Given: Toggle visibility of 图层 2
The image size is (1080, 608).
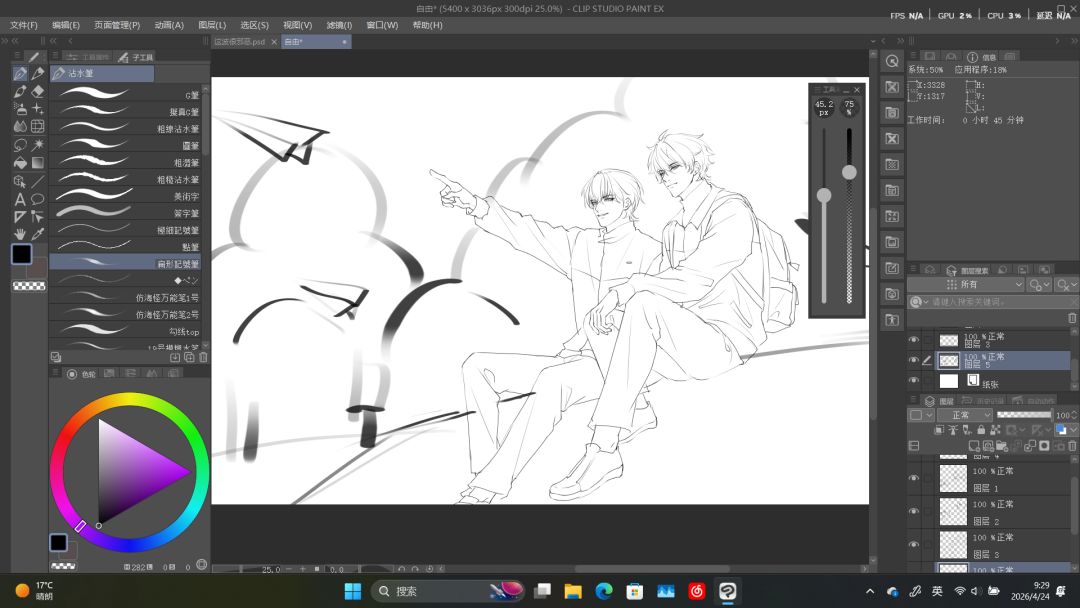Looking at the screenshot, I should tap(914, 511).
